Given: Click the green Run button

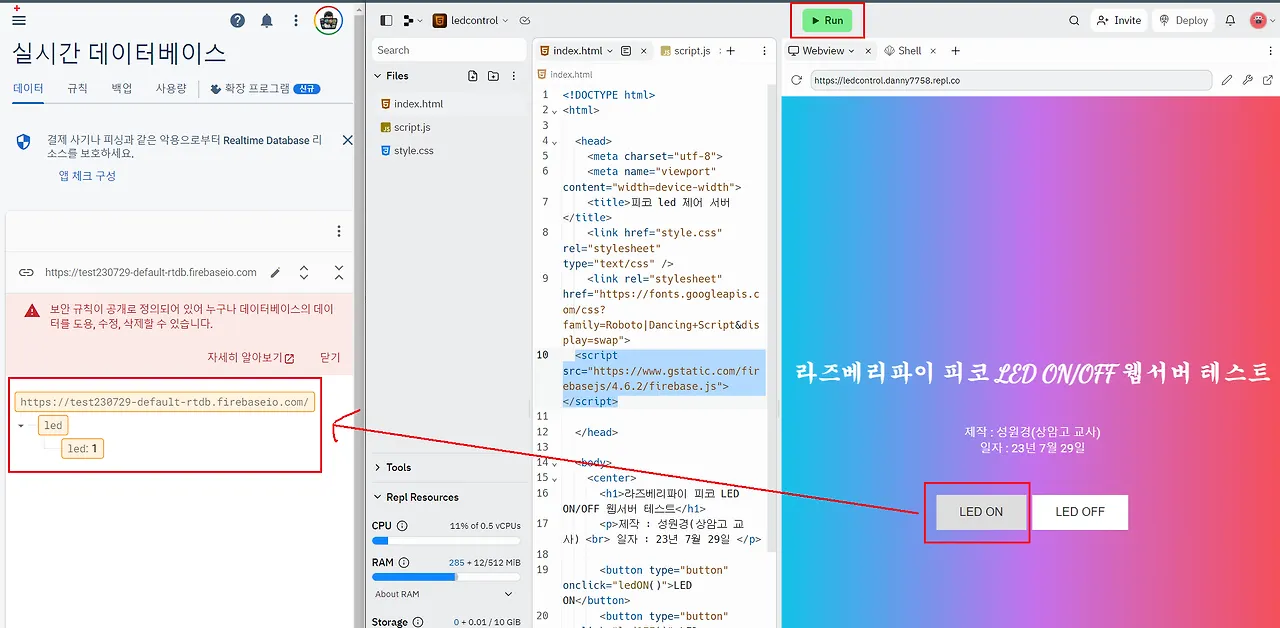Looking at the screenshot, I should pos(827,20).
